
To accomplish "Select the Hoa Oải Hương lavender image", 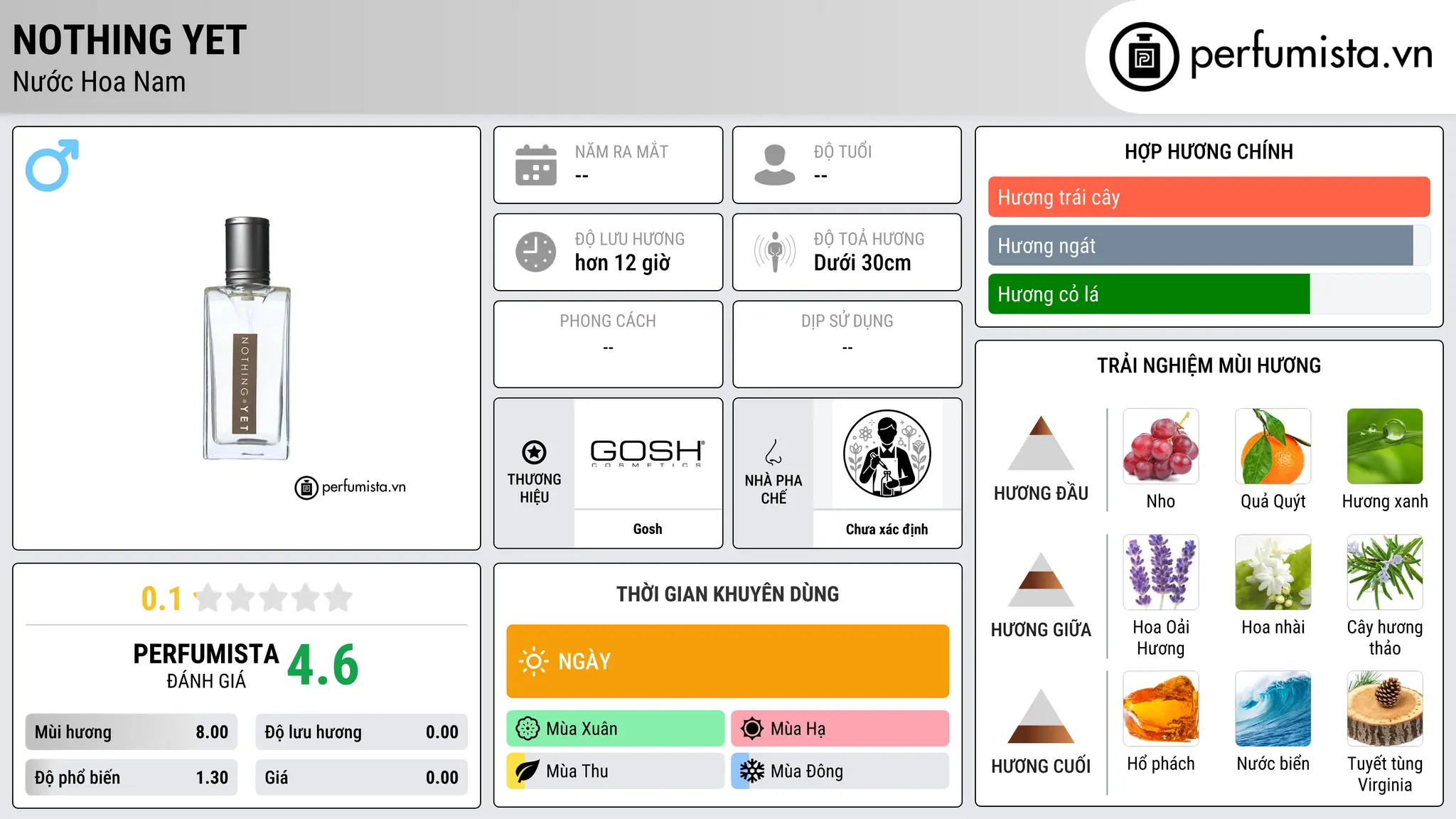I will [x=1161, y=572].
